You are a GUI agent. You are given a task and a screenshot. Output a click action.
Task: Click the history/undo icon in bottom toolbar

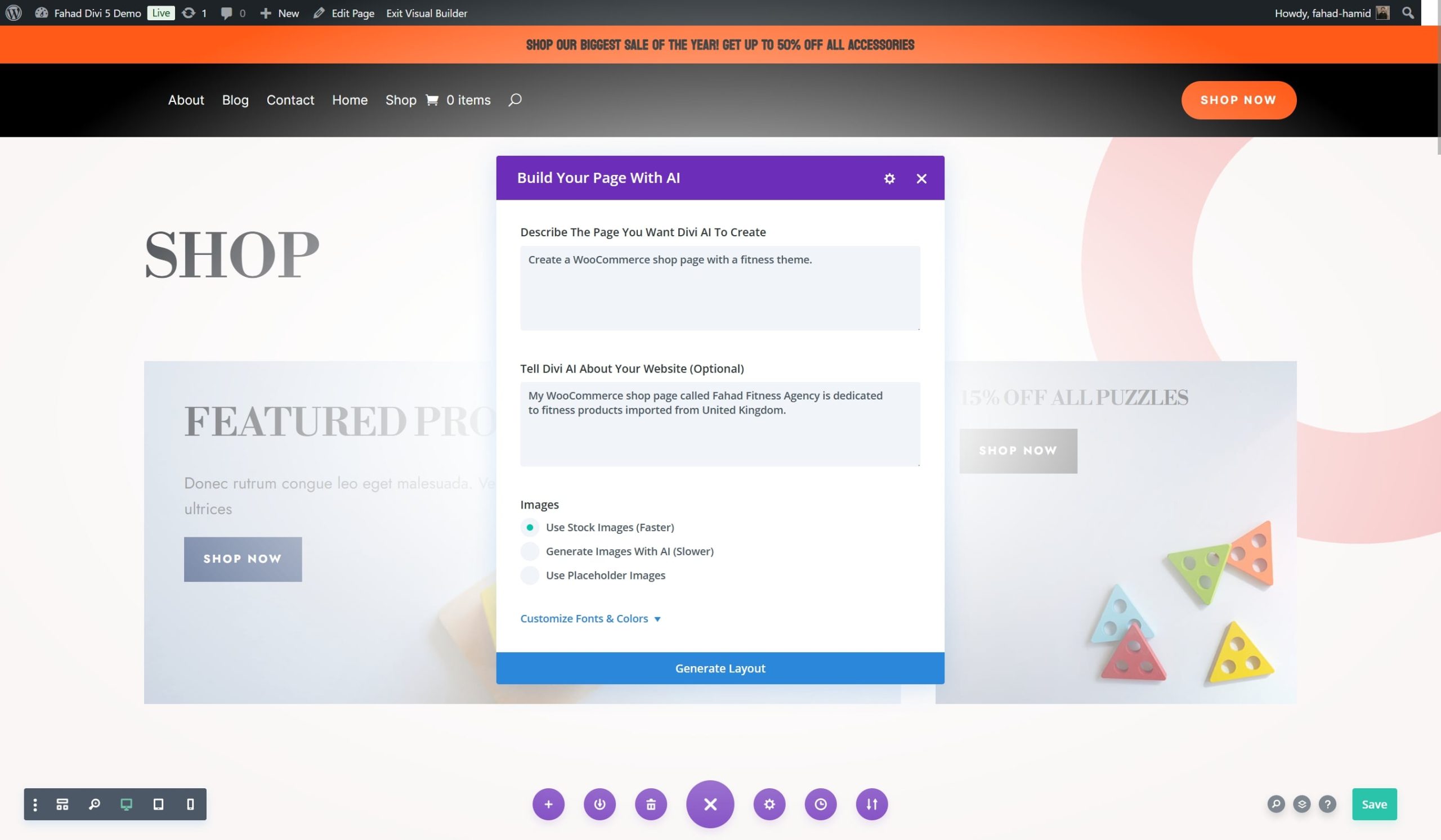[820, 804]
